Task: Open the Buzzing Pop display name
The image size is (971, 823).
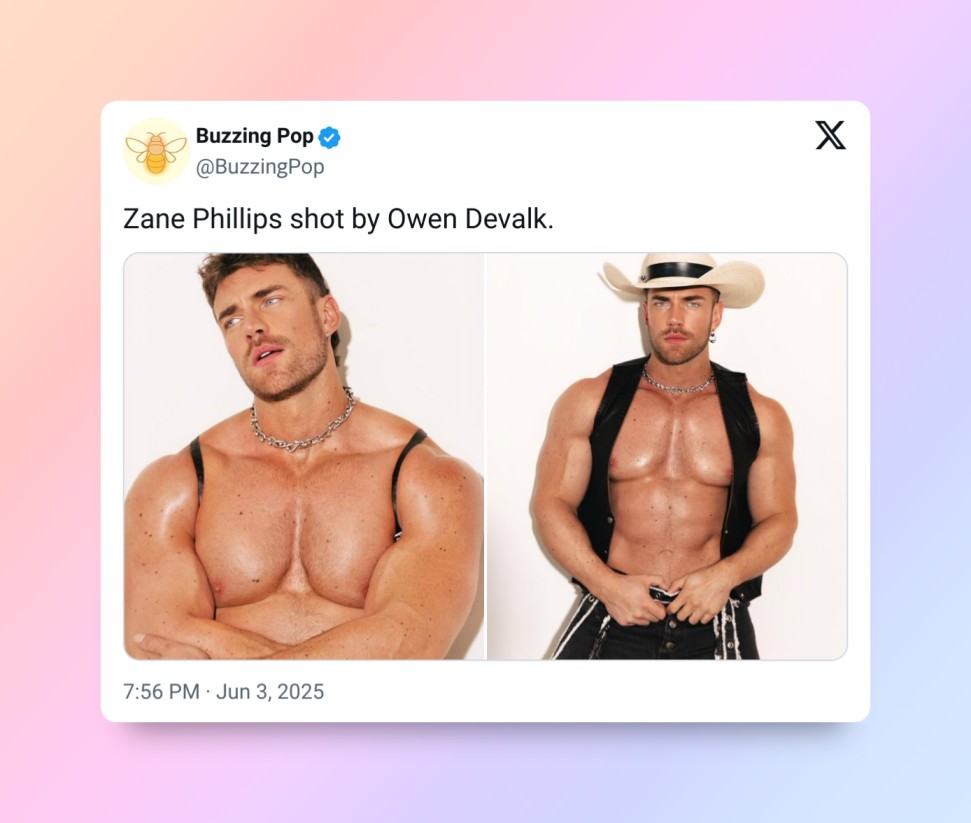Action: point(255,136)
